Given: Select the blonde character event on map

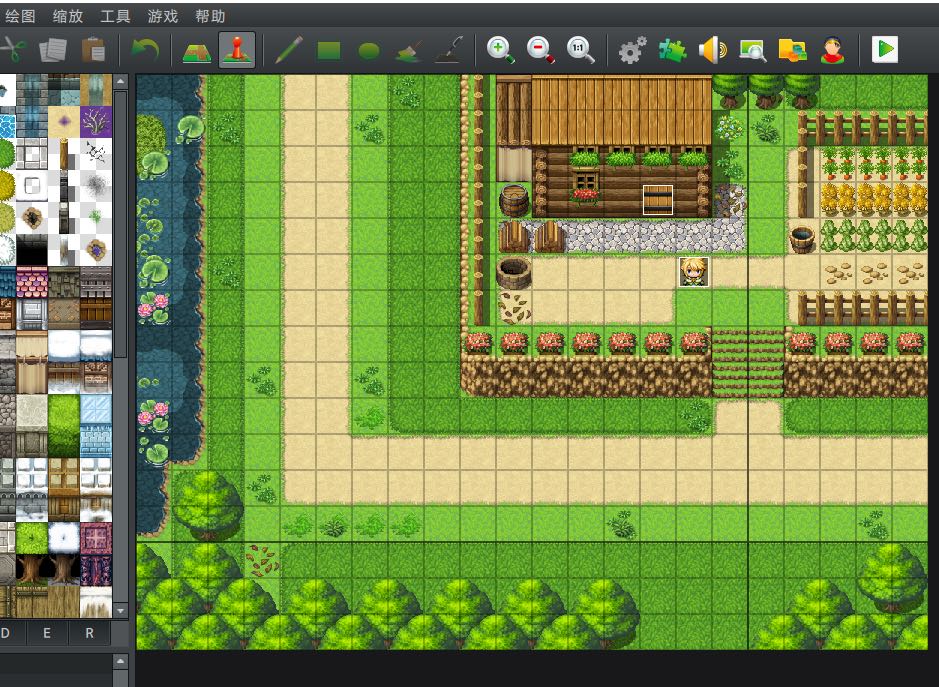Looking at the screenshot, I should click(693, 272).
